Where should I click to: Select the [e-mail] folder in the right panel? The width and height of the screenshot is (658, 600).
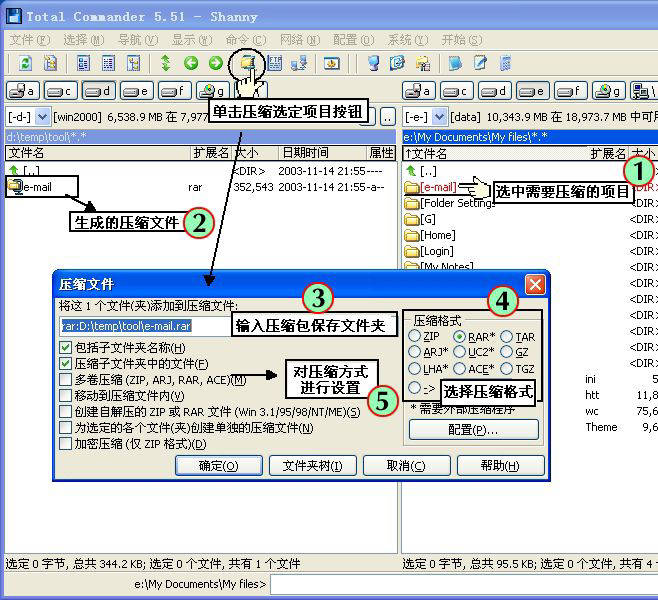point(438,187)
